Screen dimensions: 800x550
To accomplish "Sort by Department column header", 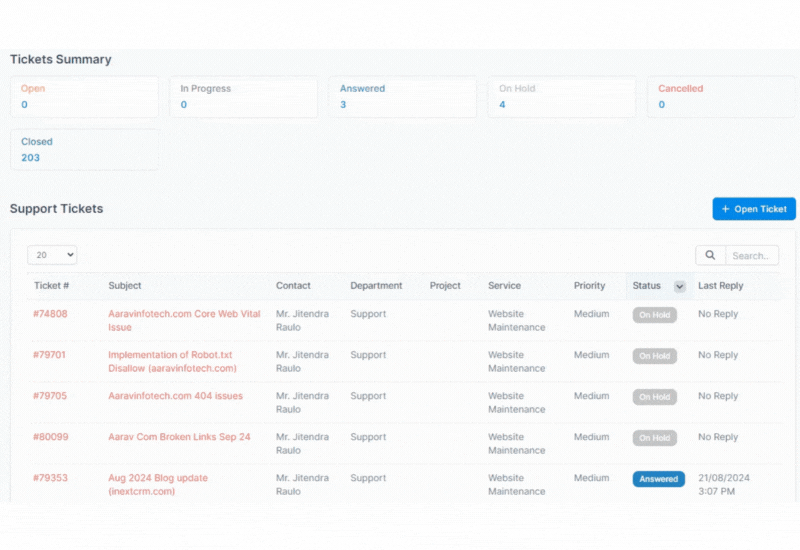I will (x=376, y=286).
